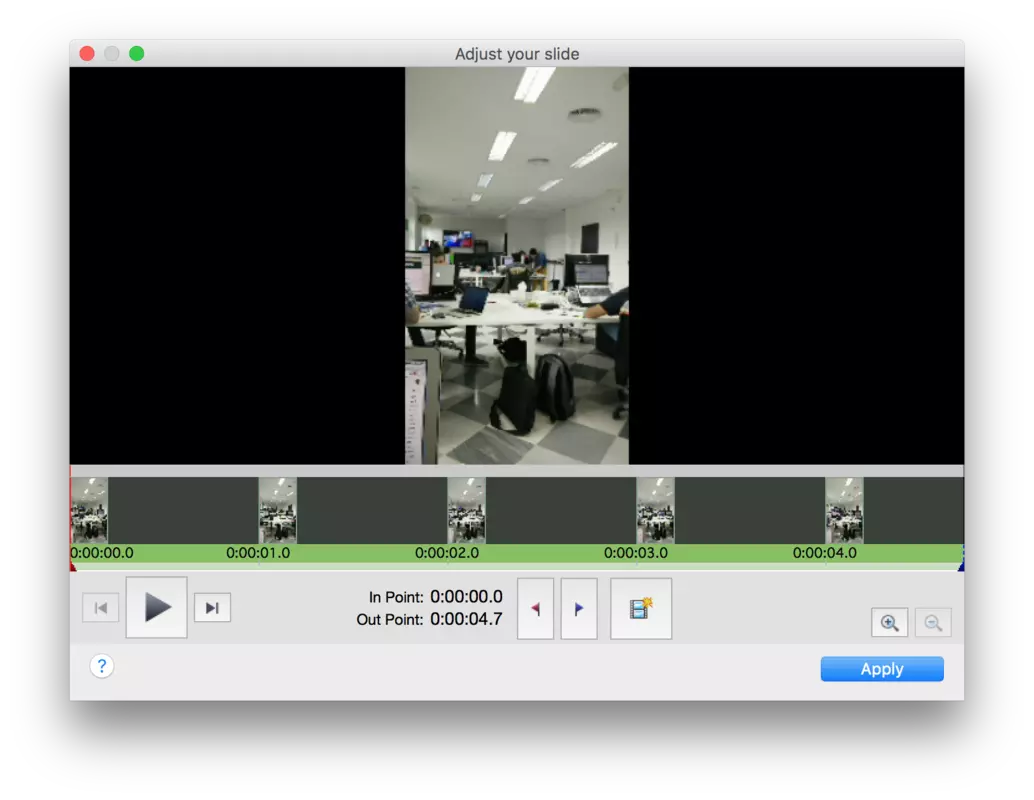Start playback with the Play button

(x=156, y=607)
